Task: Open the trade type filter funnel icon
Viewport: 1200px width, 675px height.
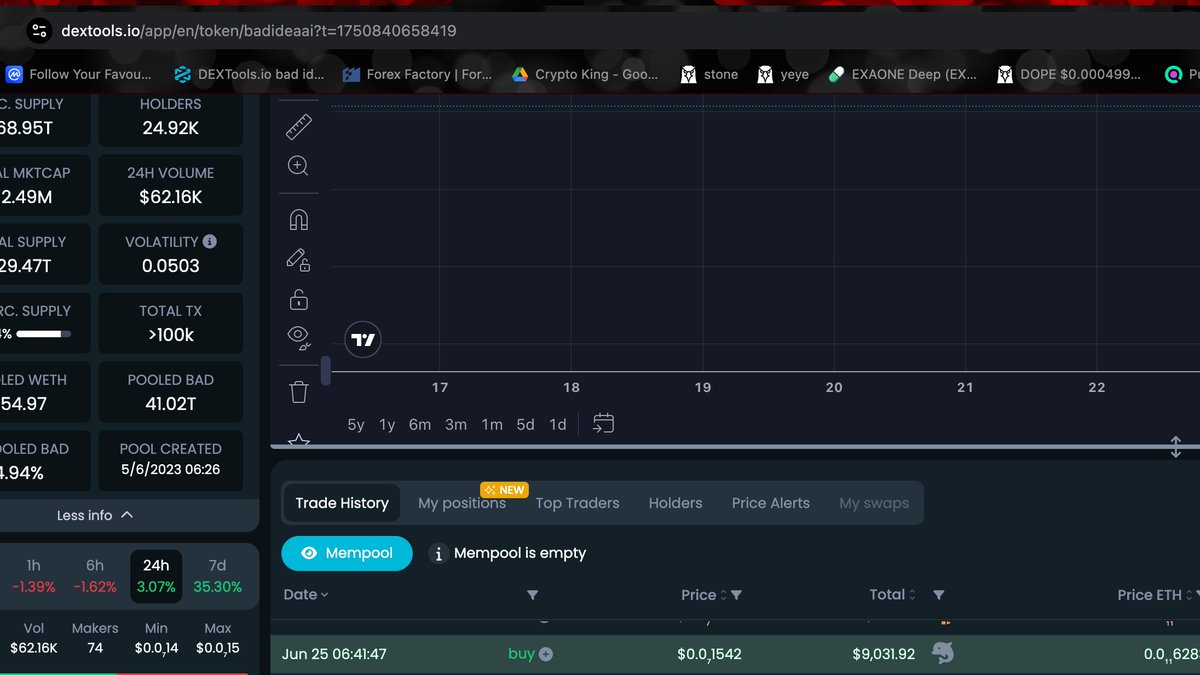Action: 532,595
